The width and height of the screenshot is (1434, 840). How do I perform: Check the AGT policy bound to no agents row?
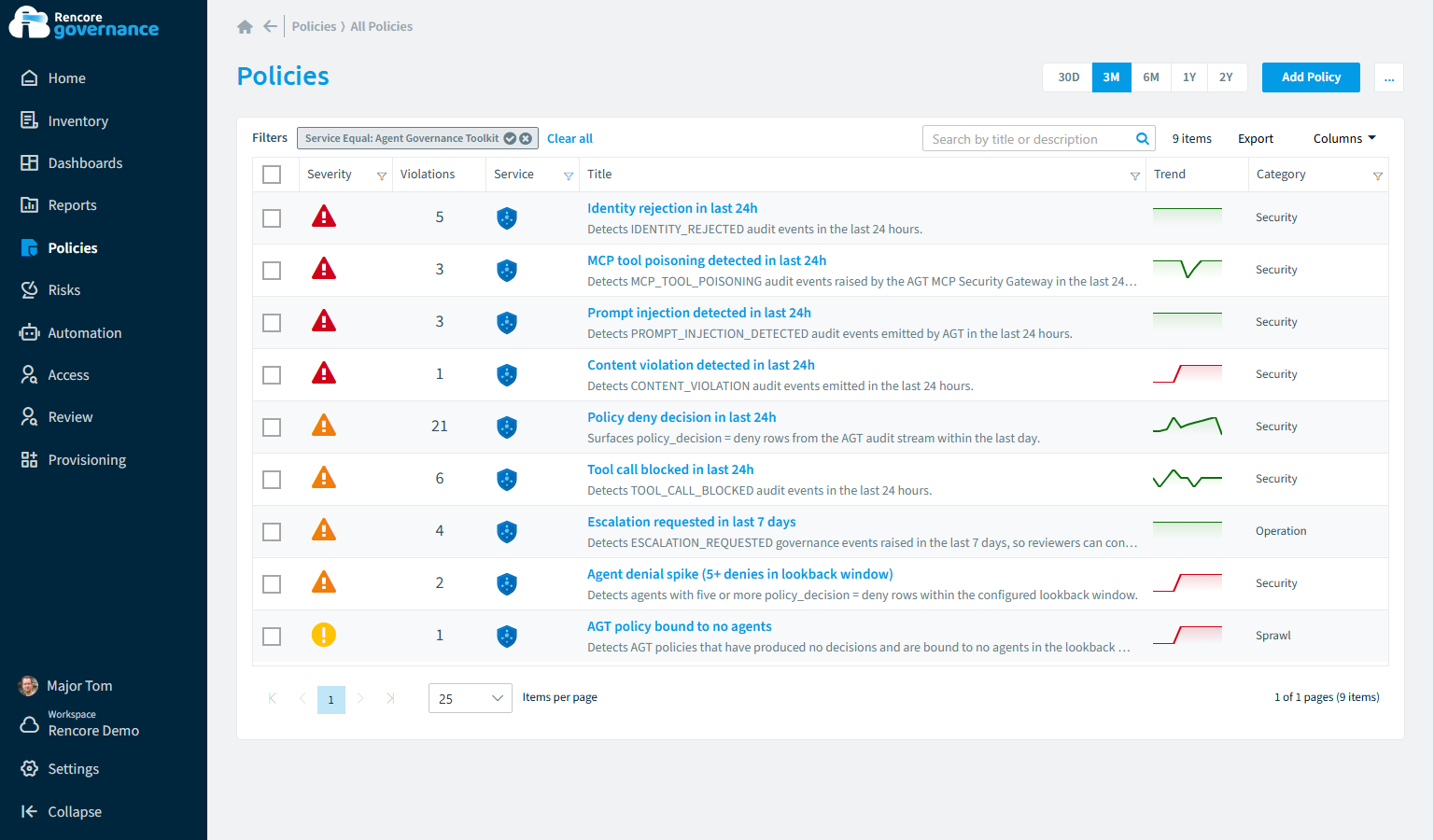tap(272, 637)
